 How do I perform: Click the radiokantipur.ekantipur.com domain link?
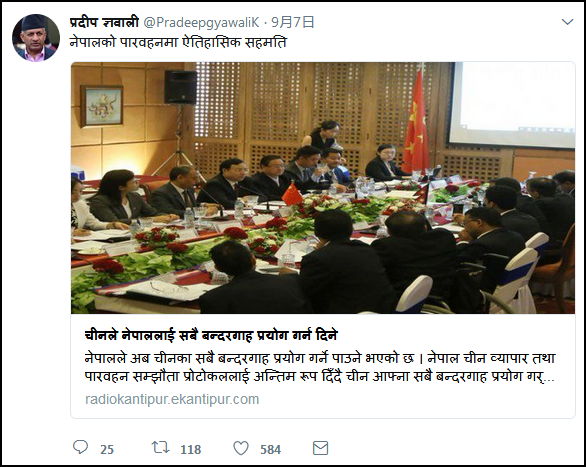pos(172,399)
